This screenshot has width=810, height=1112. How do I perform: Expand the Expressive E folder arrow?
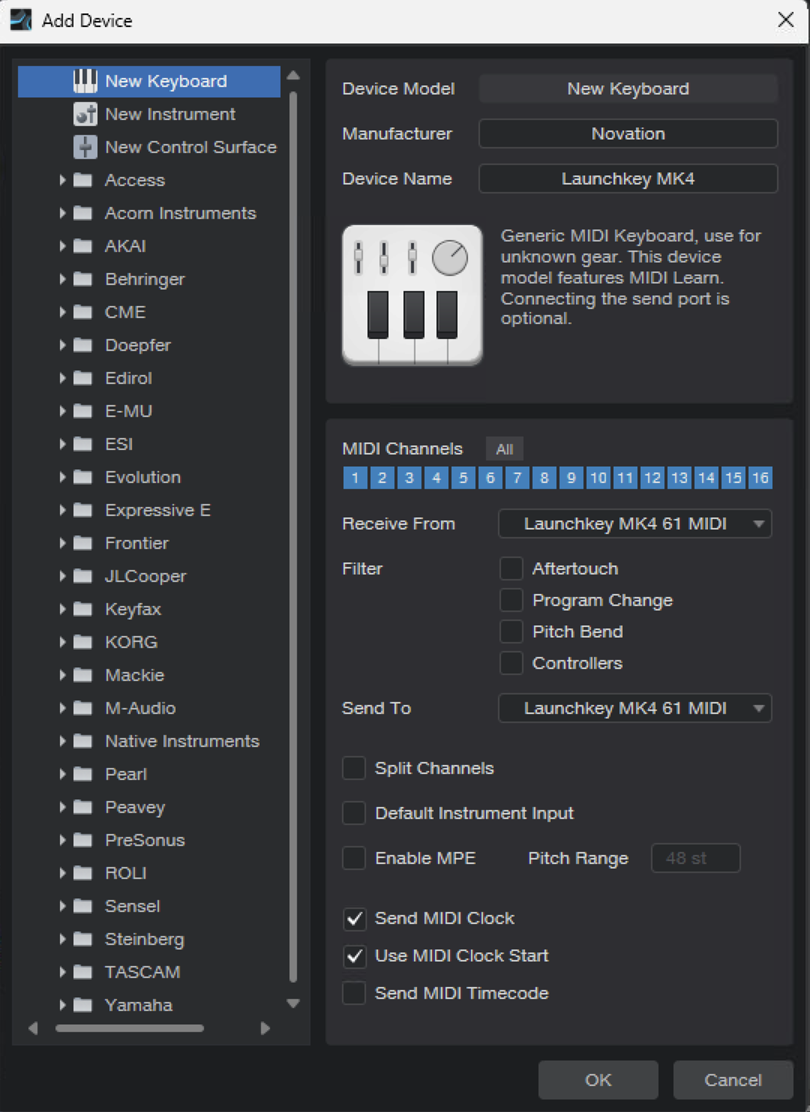(63, 510)
